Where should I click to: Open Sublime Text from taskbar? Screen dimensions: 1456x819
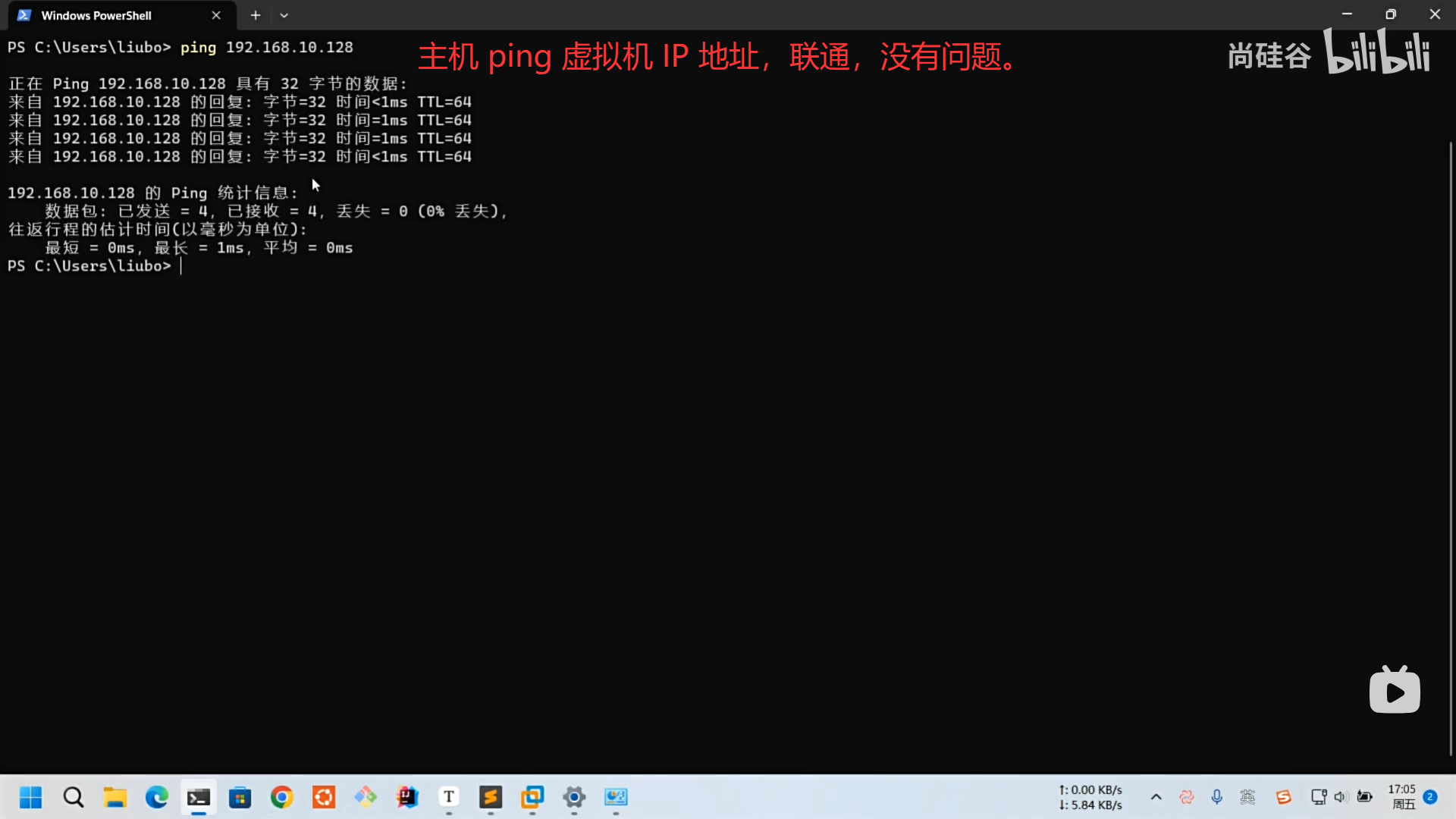click(491, 797)
